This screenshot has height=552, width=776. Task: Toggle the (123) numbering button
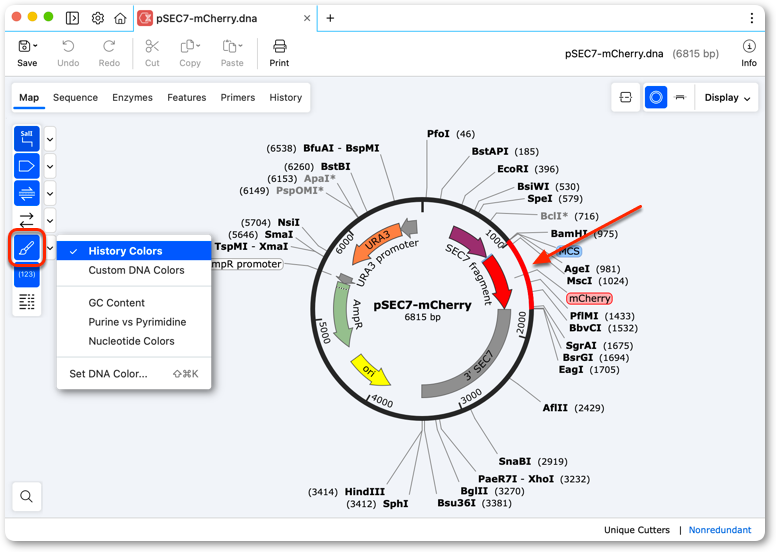(27, 274)
